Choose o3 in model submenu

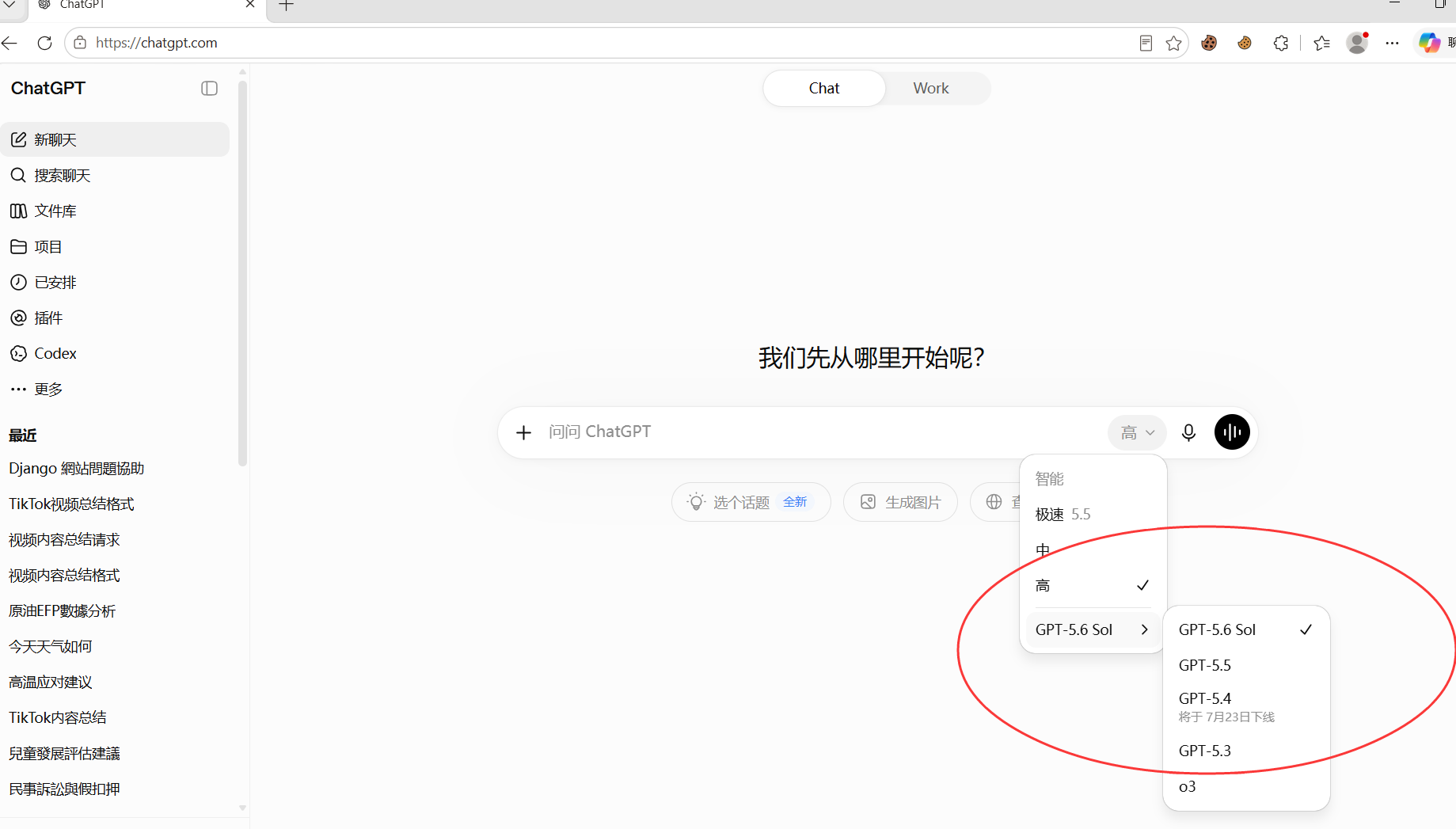1246,786
